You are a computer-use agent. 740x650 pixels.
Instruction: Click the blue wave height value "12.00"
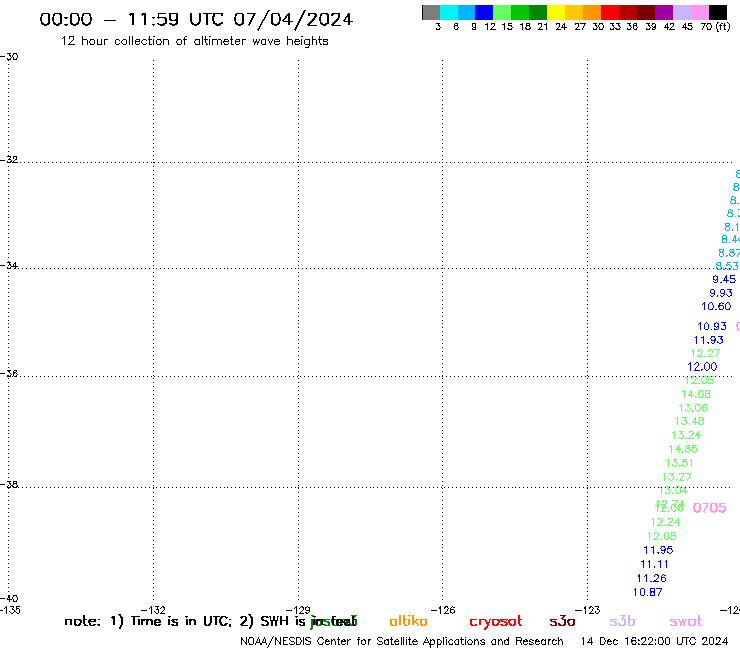[702, 367]
